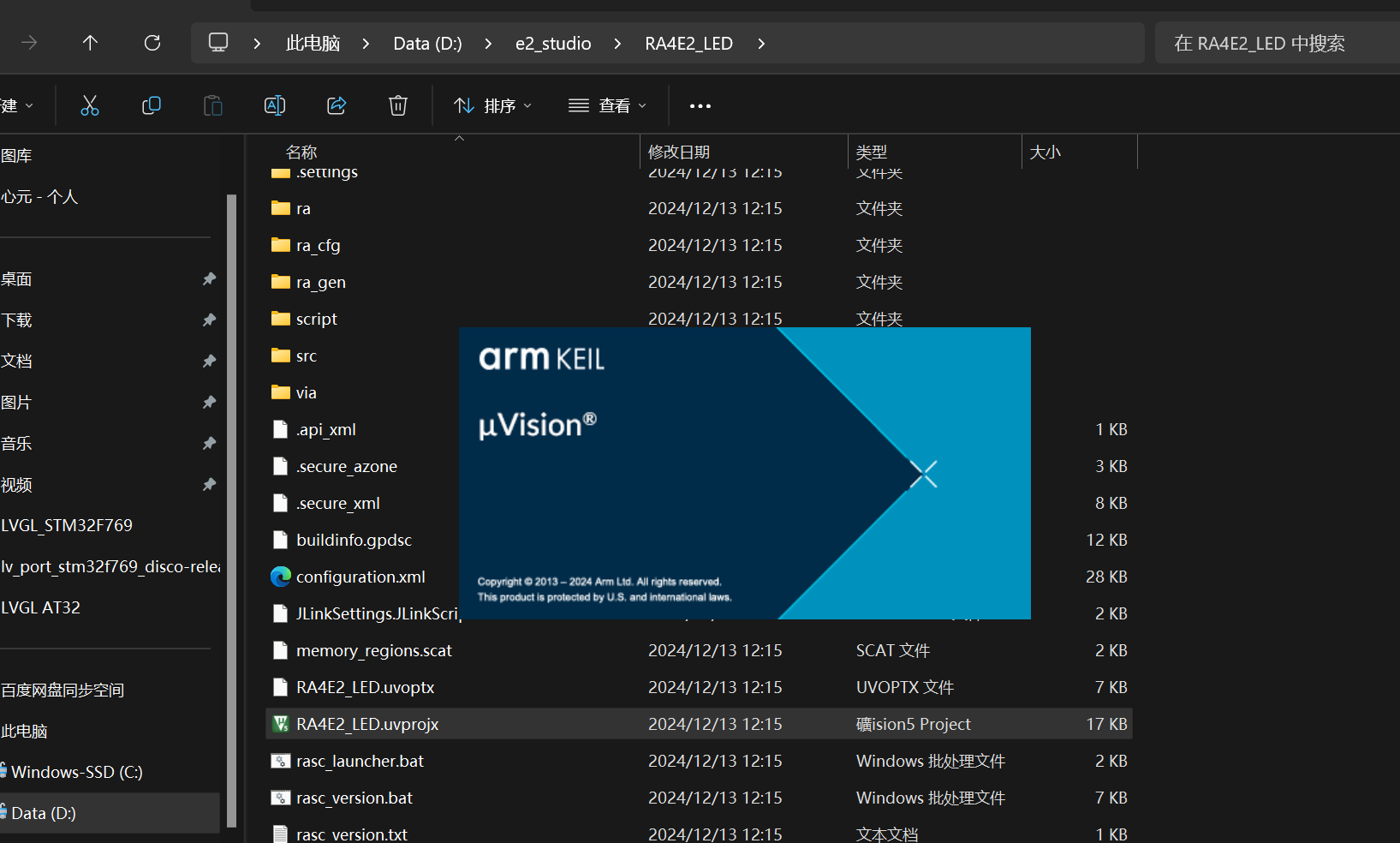Select the ra_gen folder icon

(x=281, y=282)
